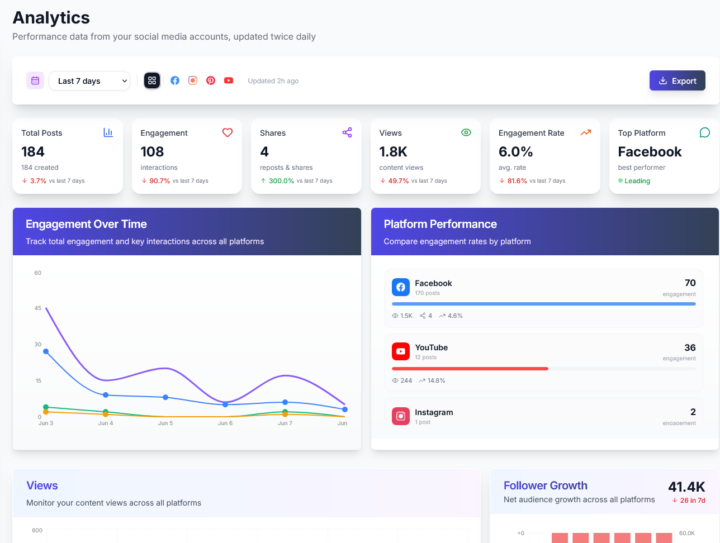The height and width of the screenshot is (543, 720).
Task: Click the Engagement heart icon
Action: [227, 133]
